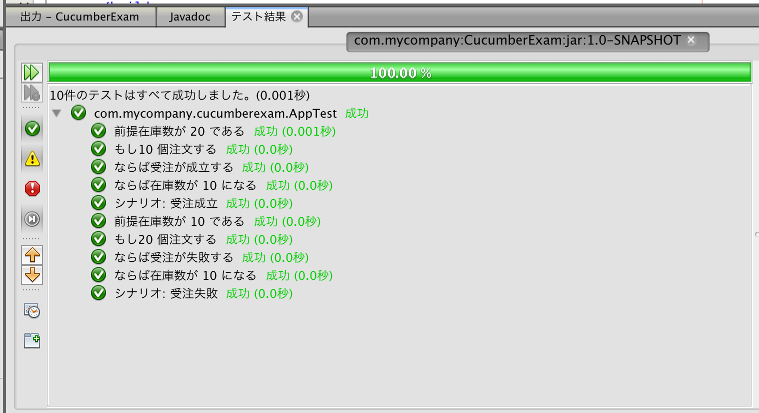Switch to the 出力 - CucumberExam tab

pos(79,17)
